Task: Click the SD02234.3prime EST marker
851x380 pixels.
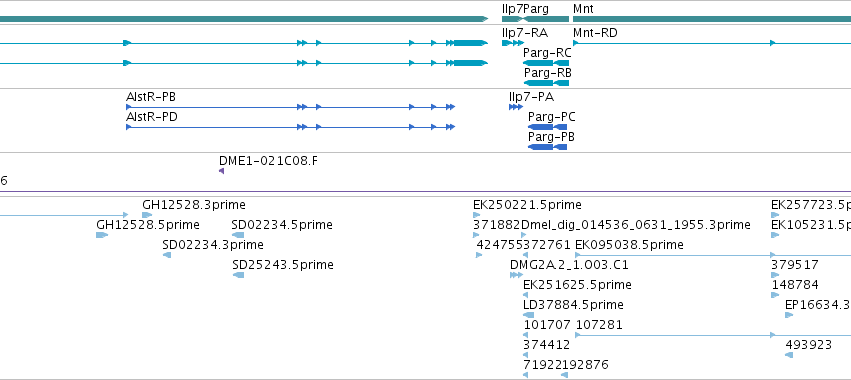Action: pyautogui.click(x=167, y=255)
